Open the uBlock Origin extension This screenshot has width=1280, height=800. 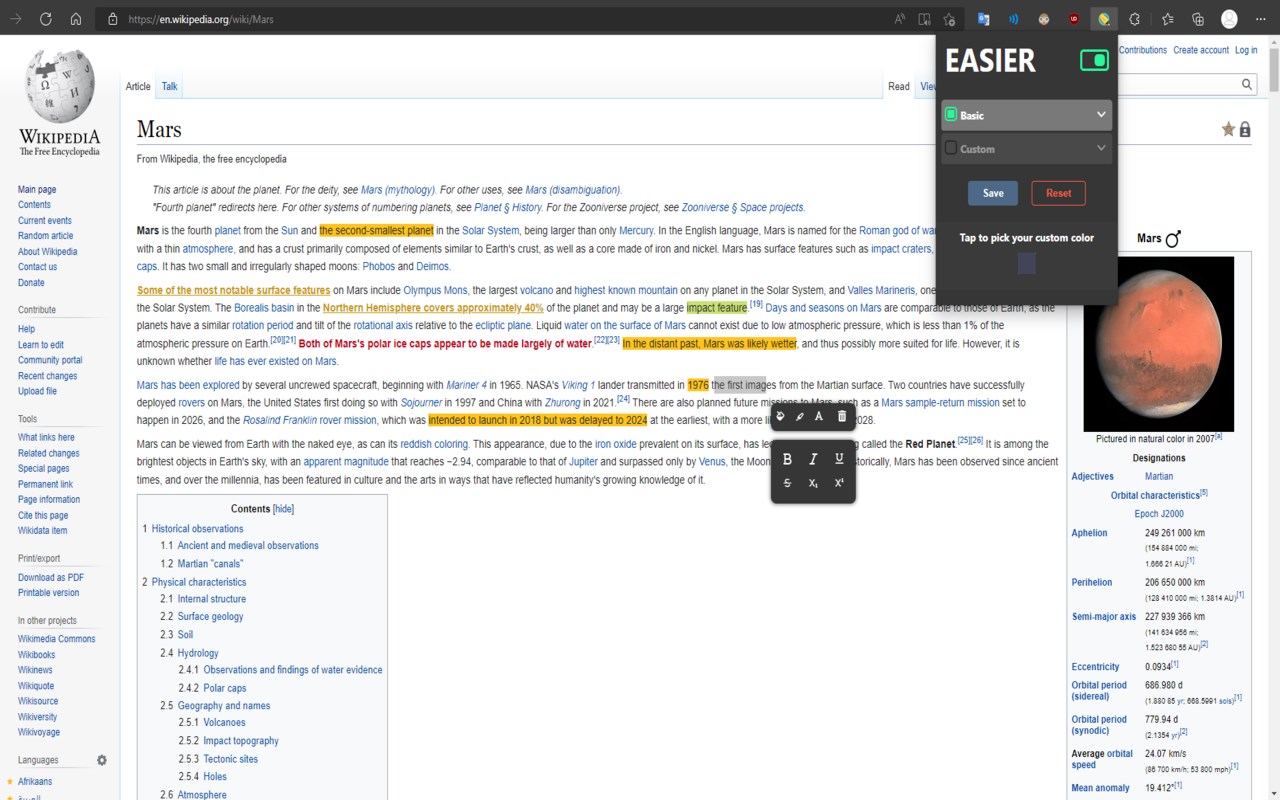tap(1074, 19)
